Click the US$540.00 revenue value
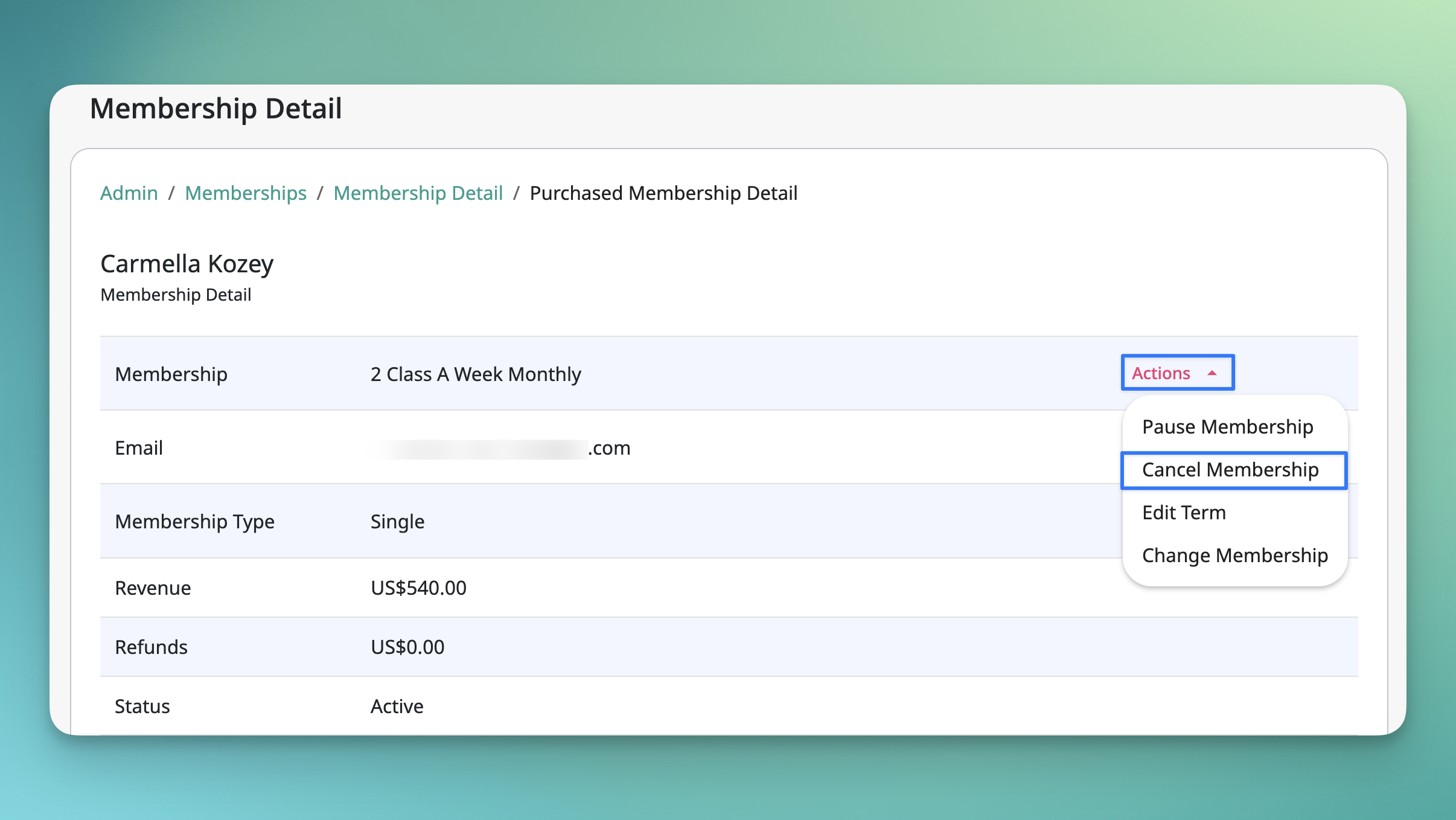Image resolution: width=1456 pixels, height=820 pixels. (x=418, y=588)
